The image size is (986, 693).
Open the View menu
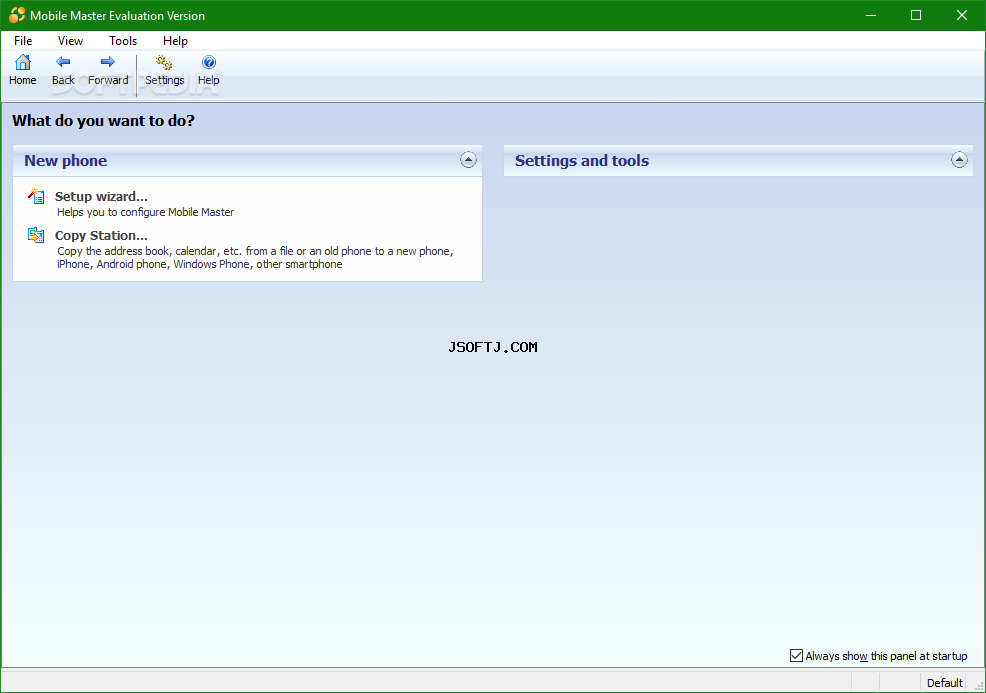[x=70, y=41]
